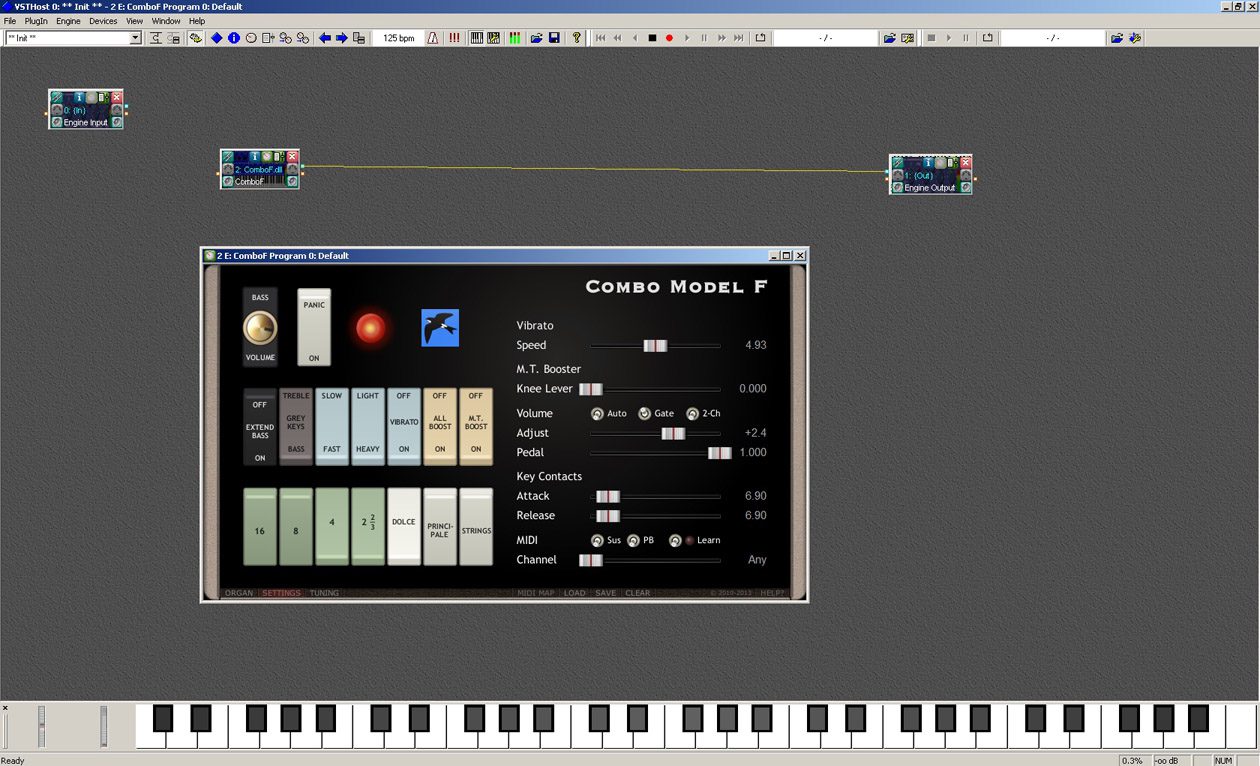Viewport: 1260px width, 766px height.
Task: Toggle the metronome icon beside tempo
Action: tap(433, 38)
